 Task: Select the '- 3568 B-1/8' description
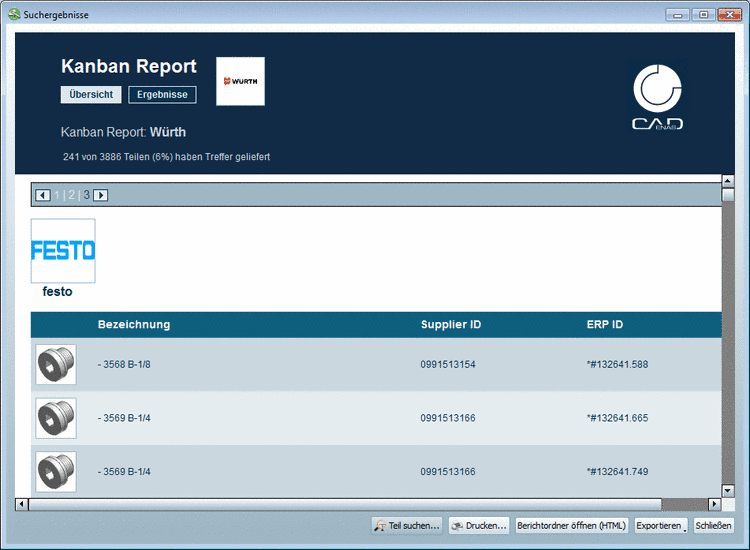[124, 364]
